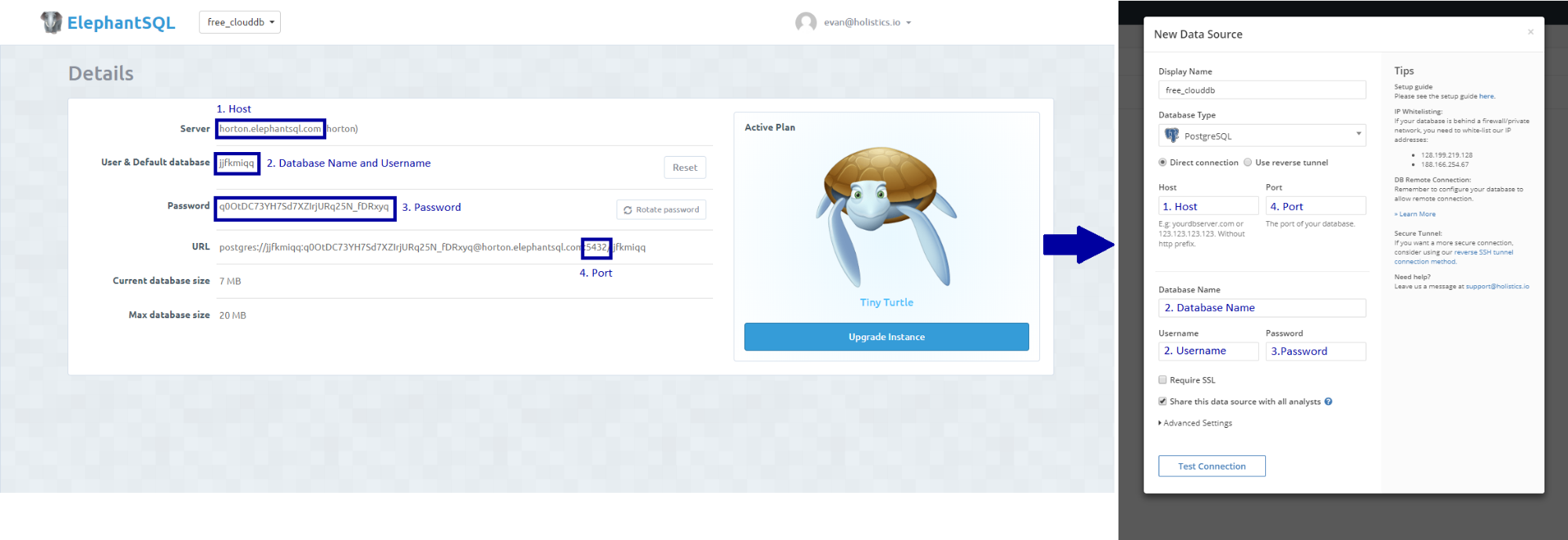Click the Reset button
Image resolution: width=1568 pixels, height=540 pixels.
tap(685, 168)
